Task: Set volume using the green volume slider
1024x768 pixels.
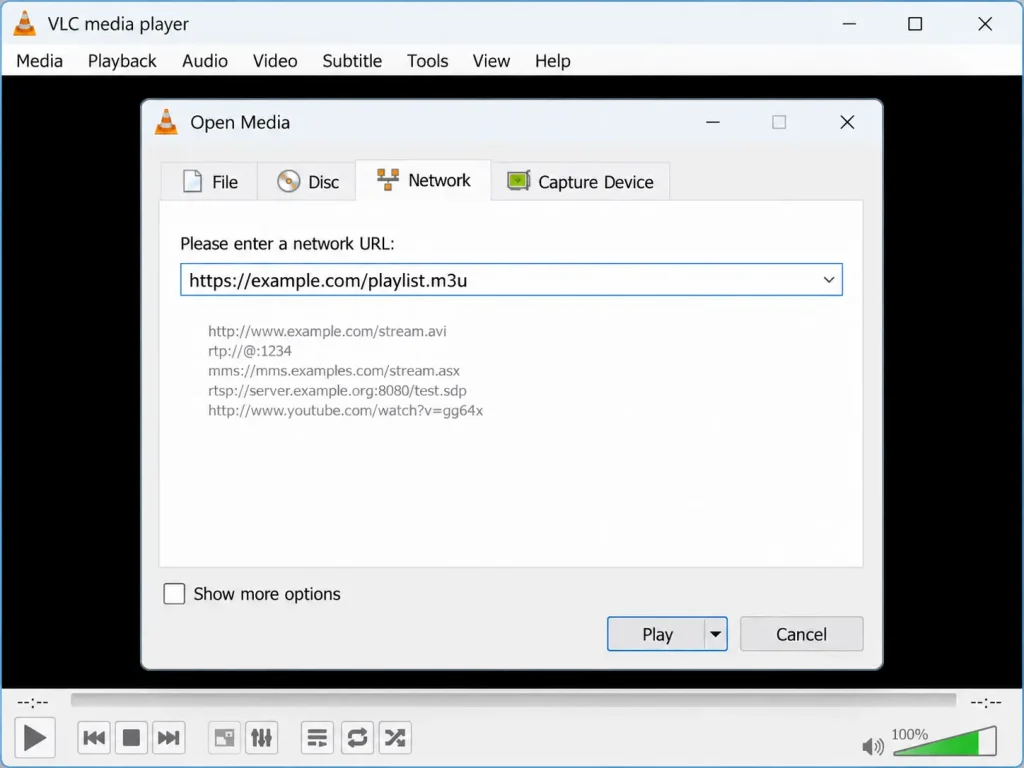Action: tap(945, 741)
